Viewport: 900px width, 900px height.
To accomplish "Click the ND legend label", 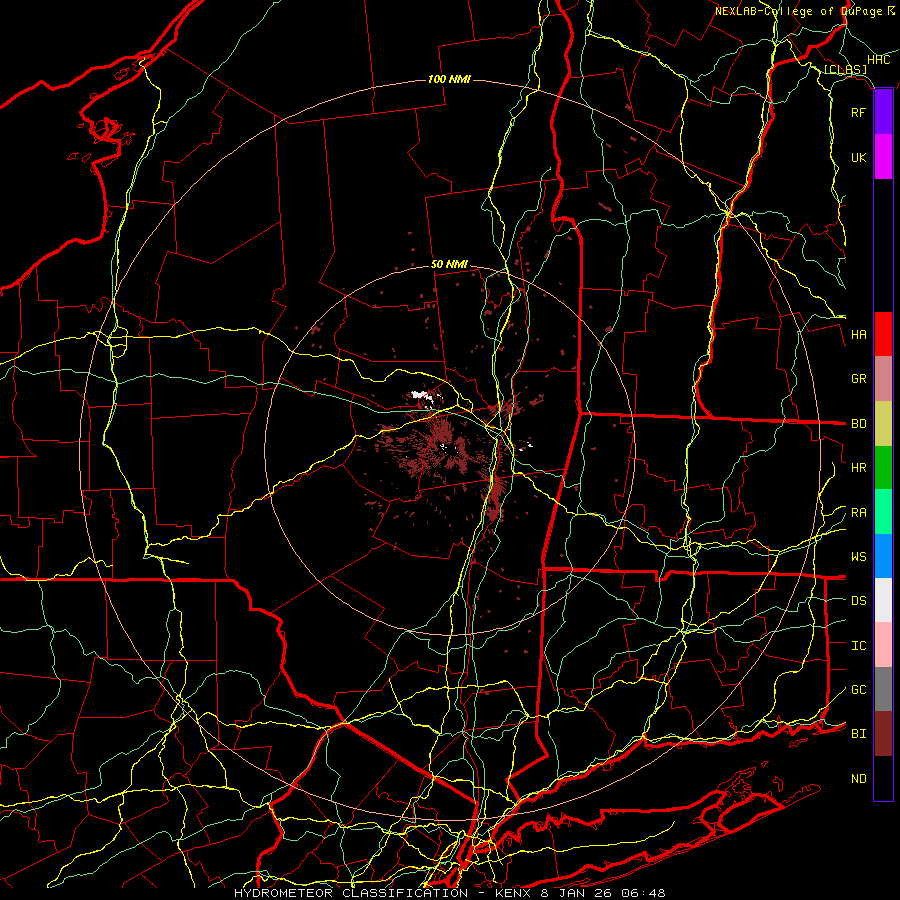I will 859,779.
